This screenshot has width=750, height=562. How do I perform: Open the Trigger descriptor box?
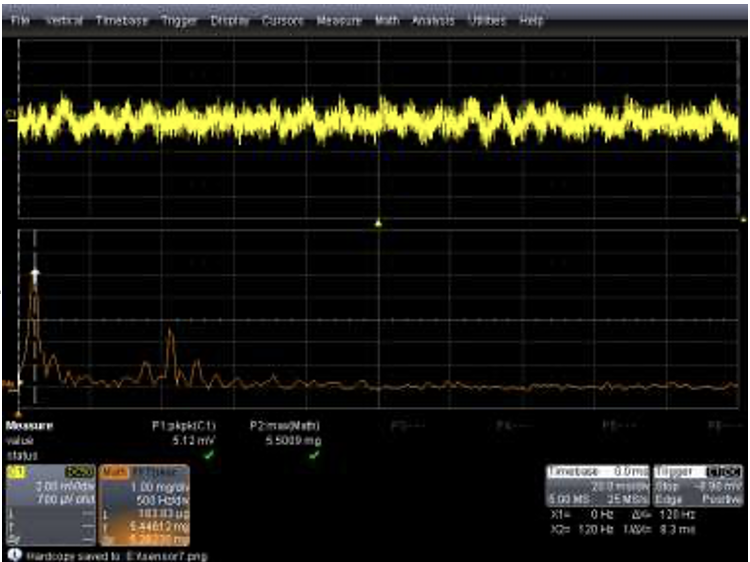coord(699,484)
